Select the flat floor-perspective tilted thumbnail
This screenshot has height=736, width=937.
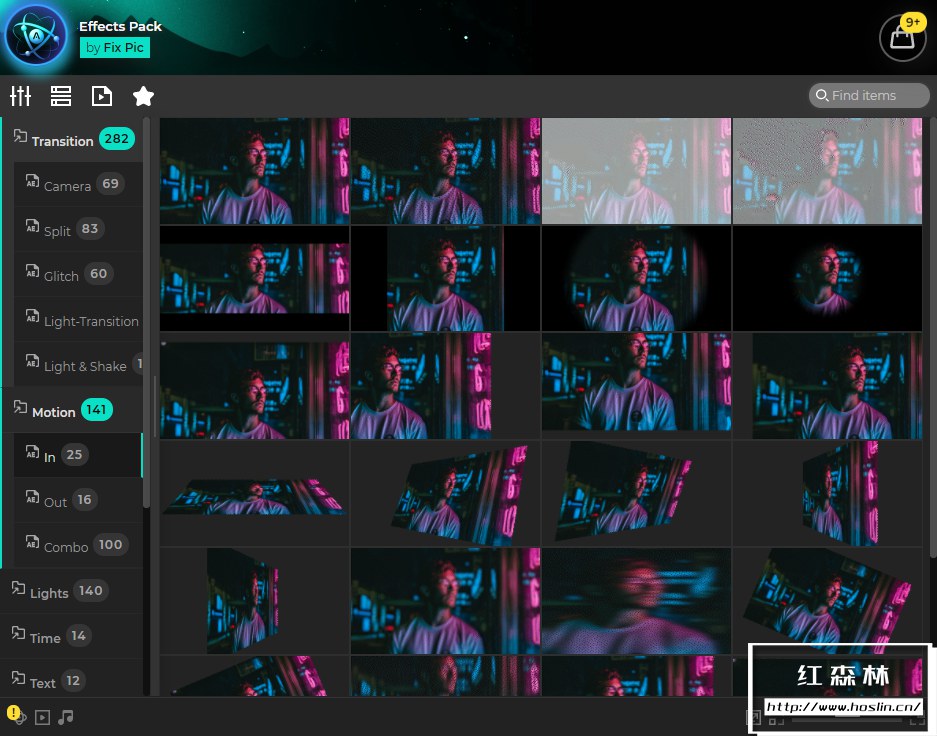255,493
